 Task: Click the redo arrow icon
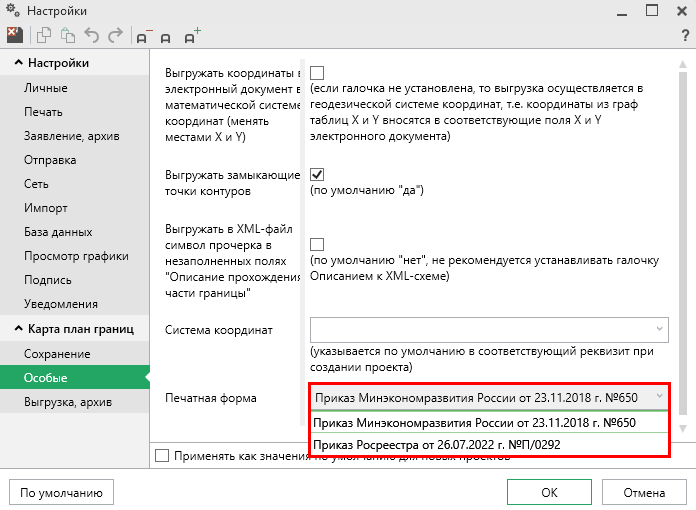116,36
